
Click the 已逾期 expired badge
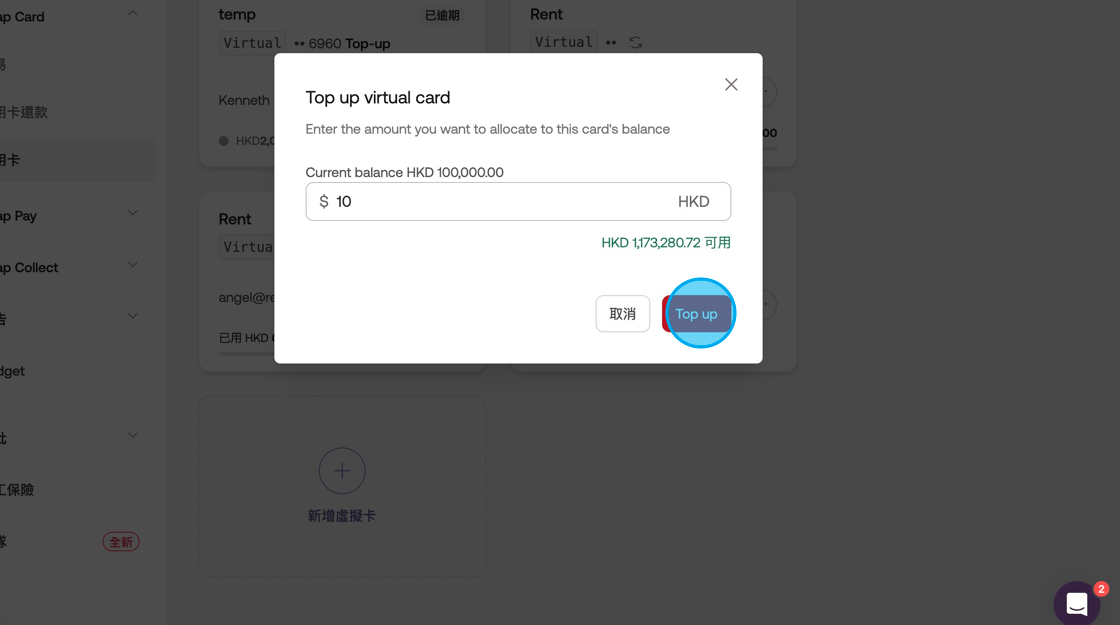point(442,16)
